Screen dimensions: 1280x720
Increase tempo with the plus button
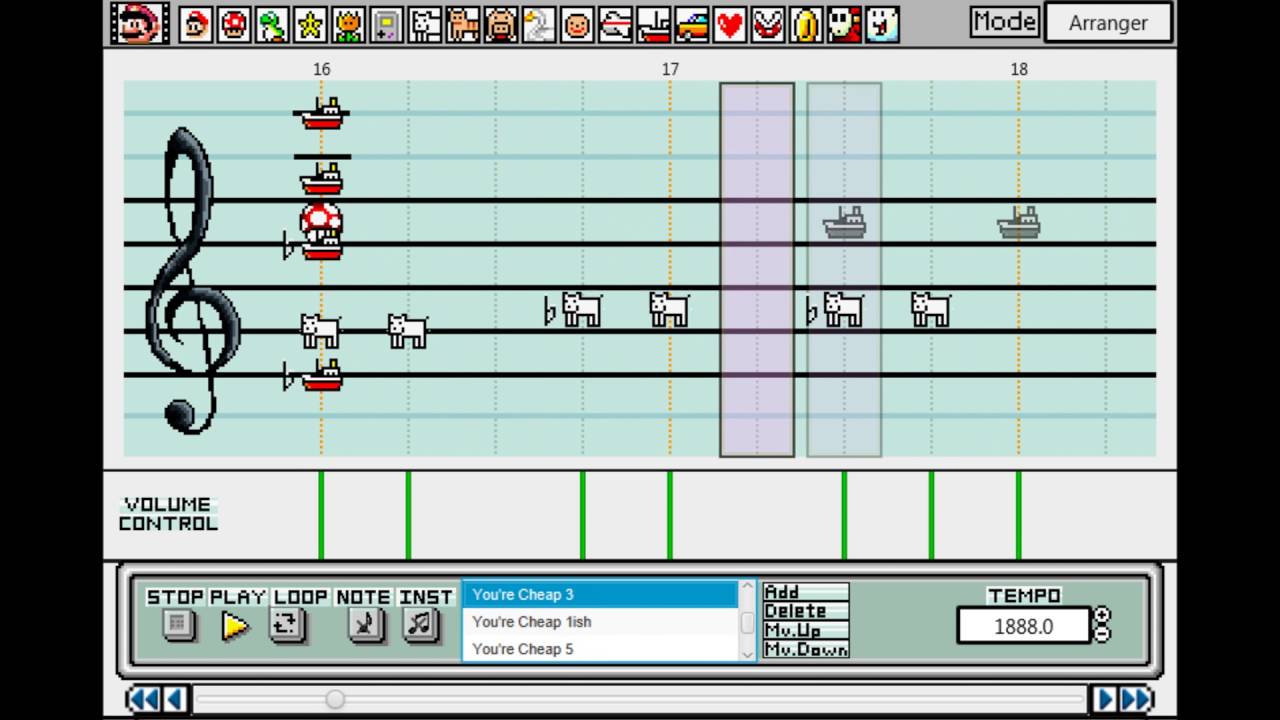click(1102, 616)
